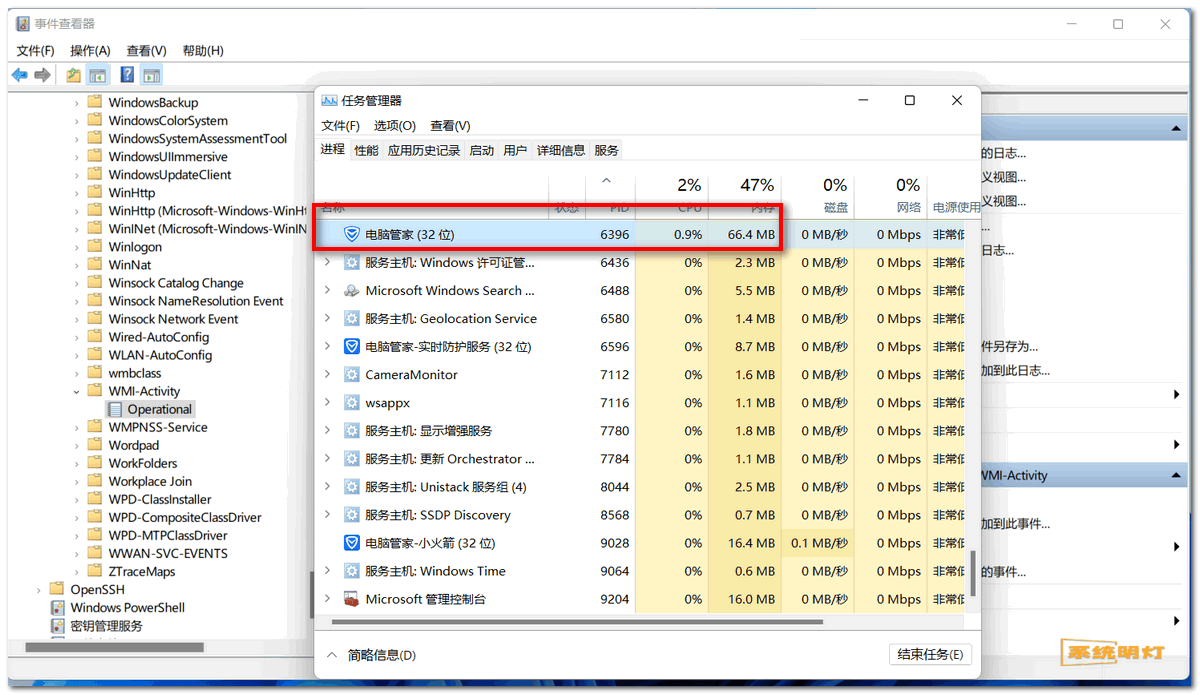Open 选项(O) menu in Task Manager

(x=395, y=125)
